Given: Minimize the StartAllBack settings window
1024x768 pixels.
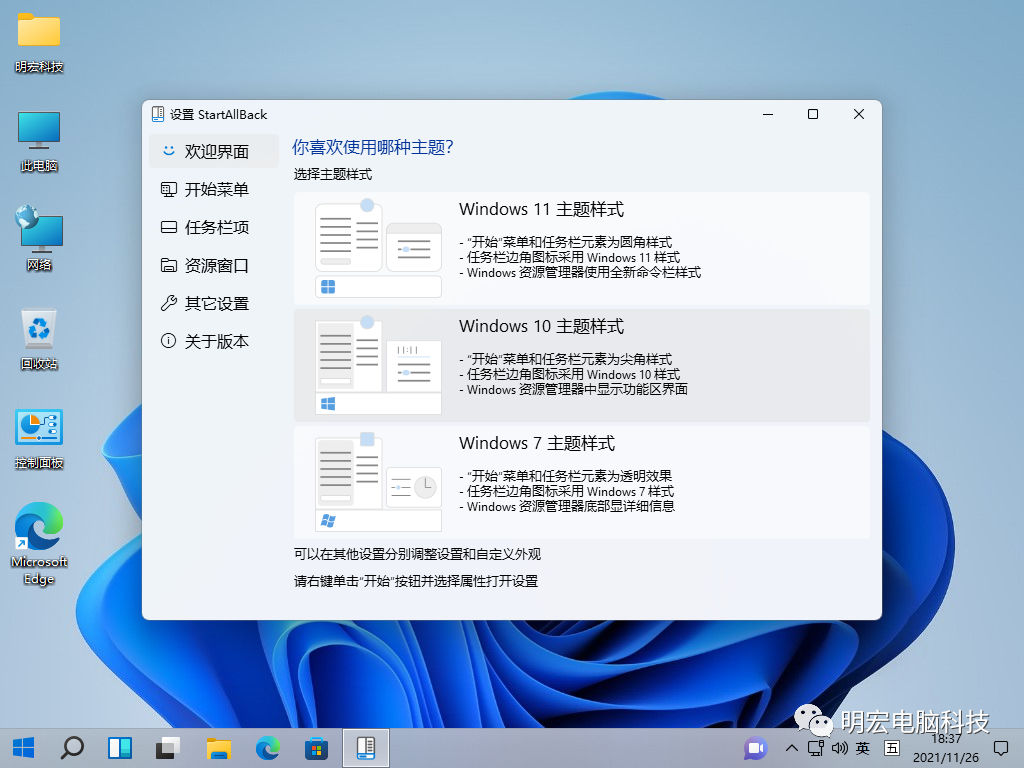Looking at the screenshot, I should (x=768, y=114).
